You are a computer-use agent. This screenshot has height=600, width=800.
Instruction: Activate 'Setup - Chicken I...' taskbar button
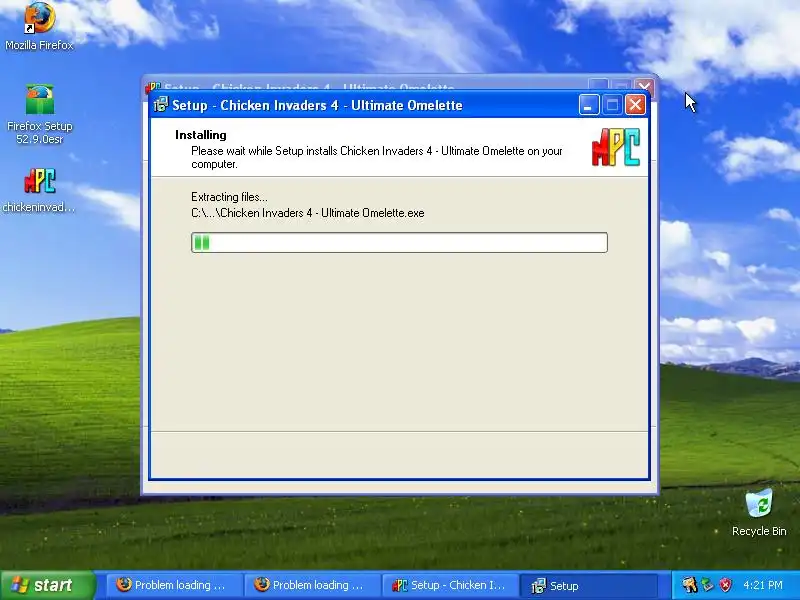[x=450, y=585]
